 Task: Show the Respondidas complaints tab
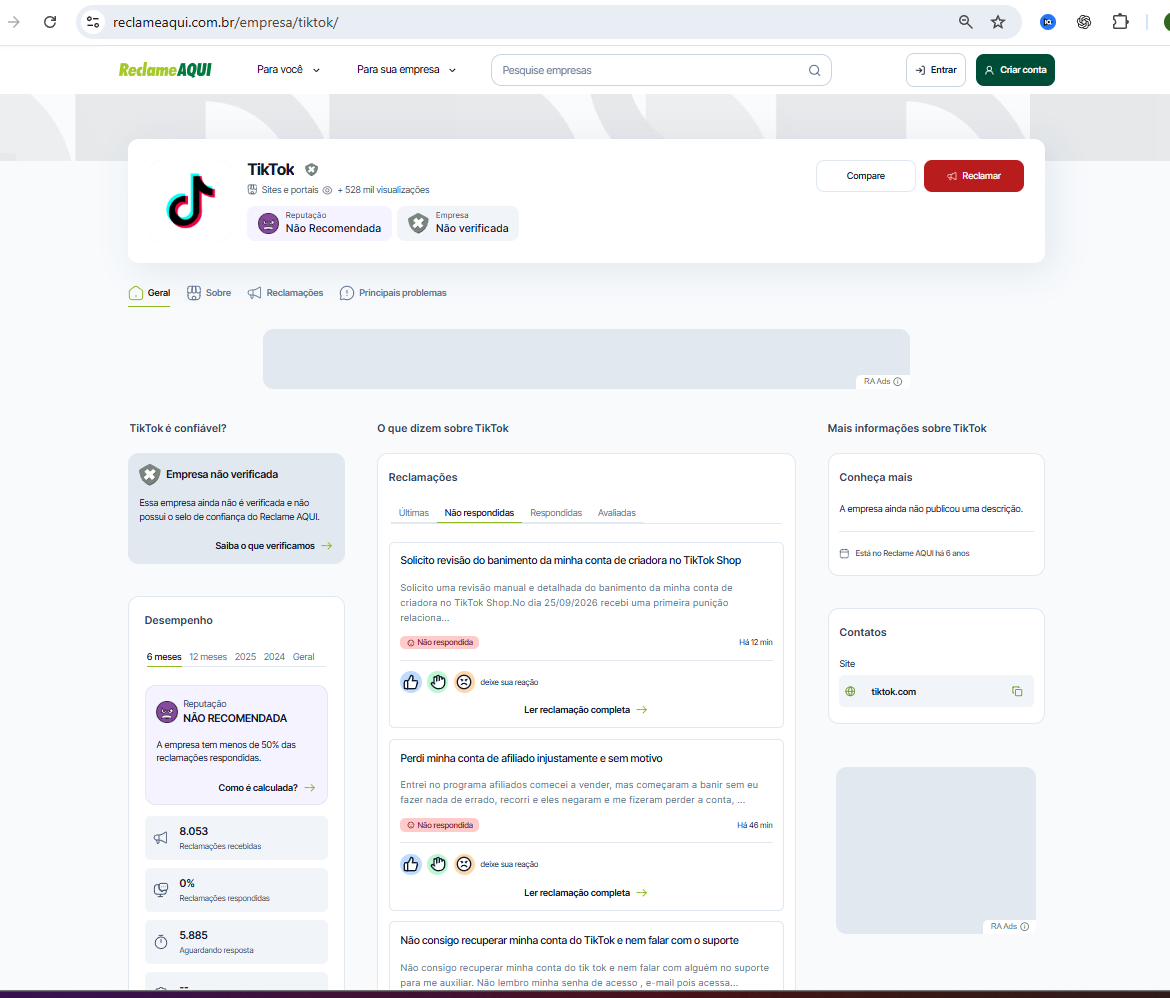point(556,513)
